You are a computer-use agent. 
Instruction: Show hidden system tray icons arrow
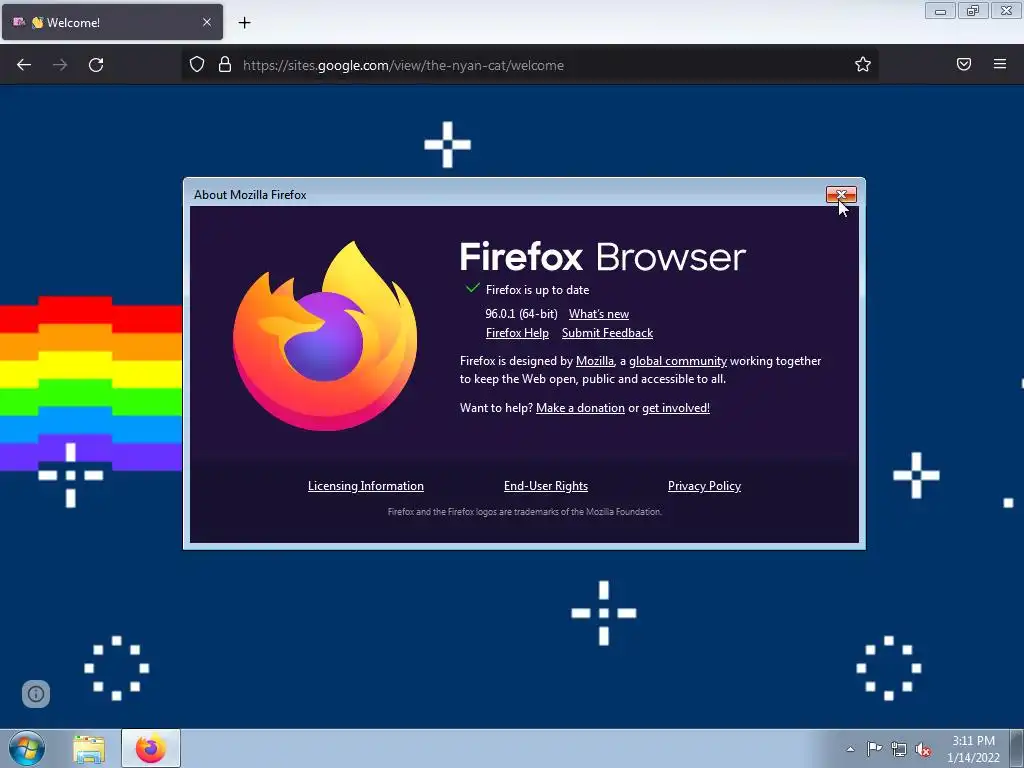[x=850, y=749]
